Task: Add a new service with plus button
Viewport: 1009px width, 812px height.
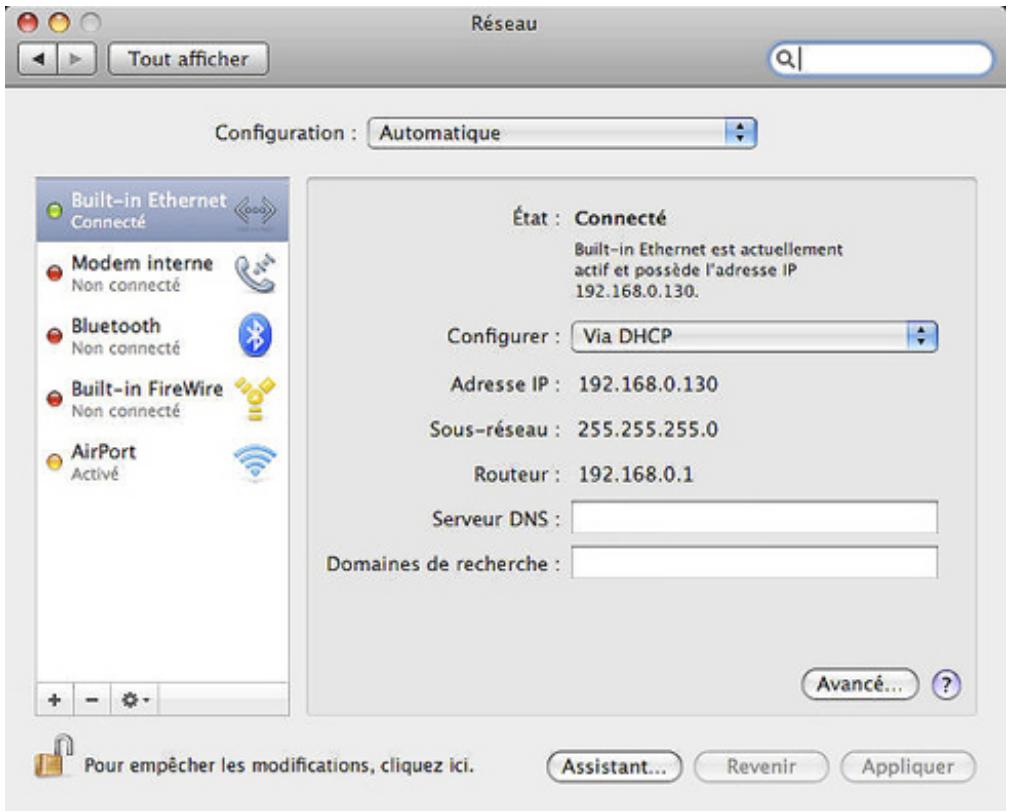Action: 55,699
